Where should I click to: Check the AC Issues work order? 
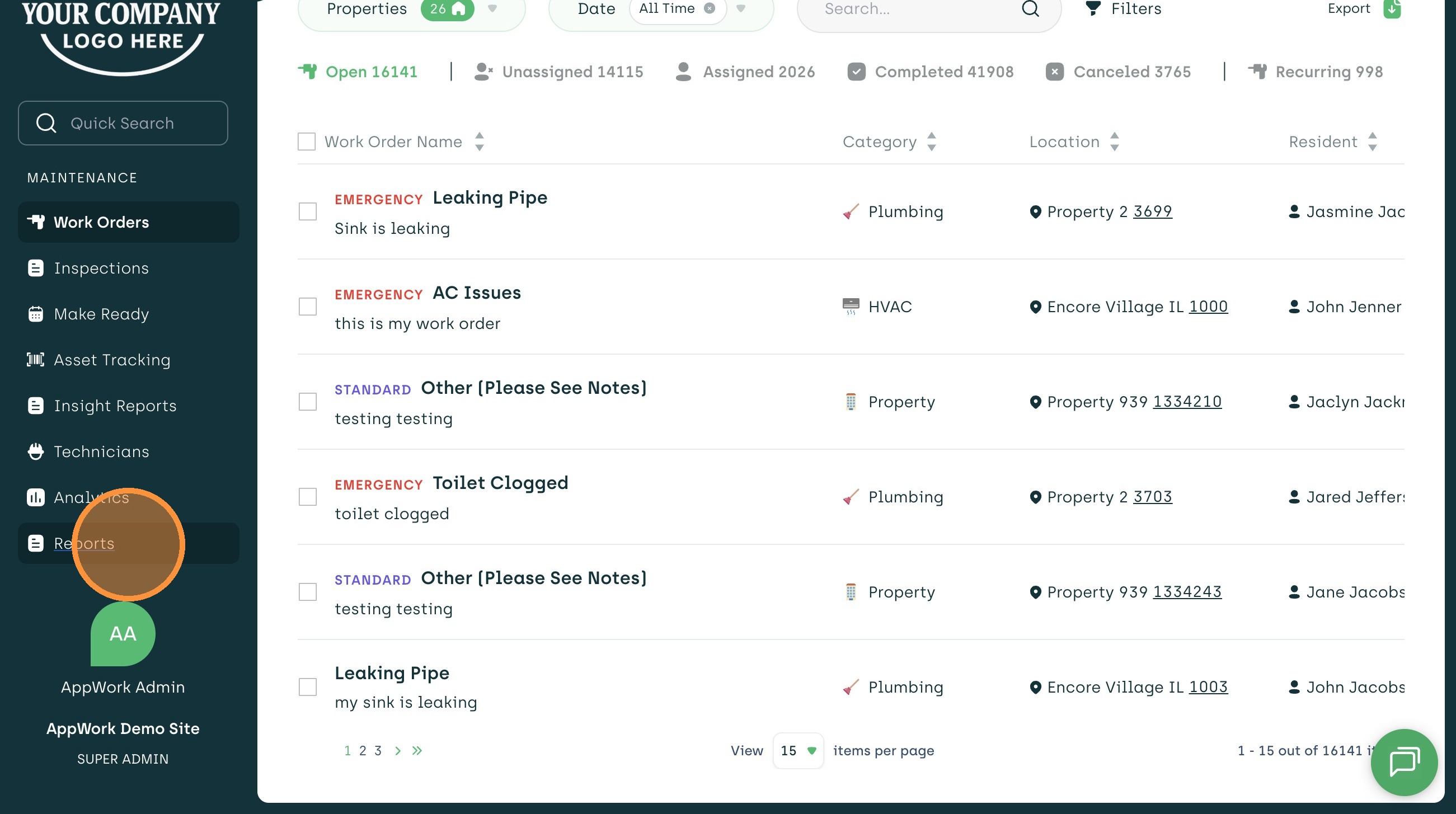click(x=307, y=307)
